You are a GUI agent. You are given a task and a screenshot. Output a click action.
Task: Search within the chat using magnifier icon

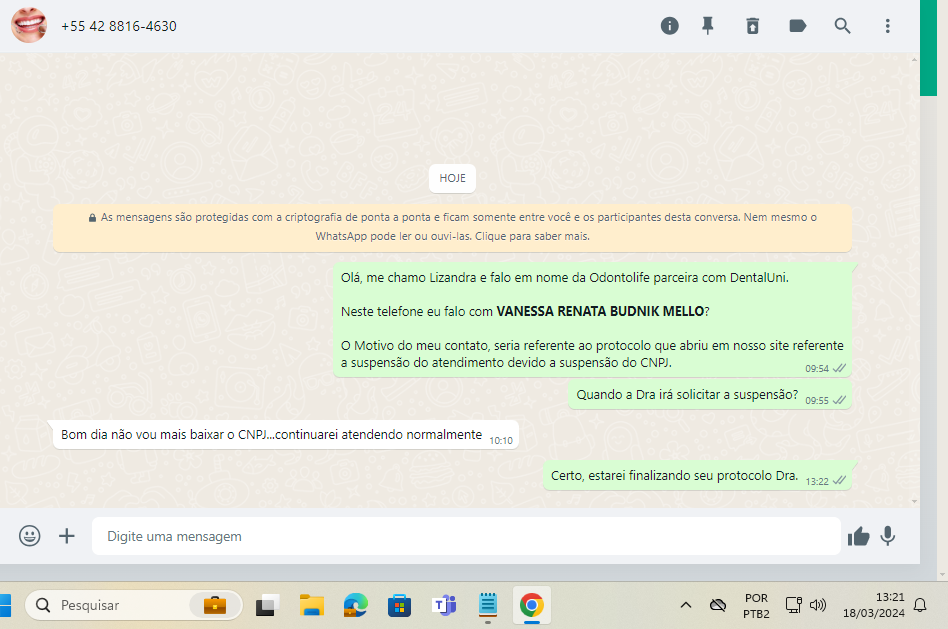point(842,26)
